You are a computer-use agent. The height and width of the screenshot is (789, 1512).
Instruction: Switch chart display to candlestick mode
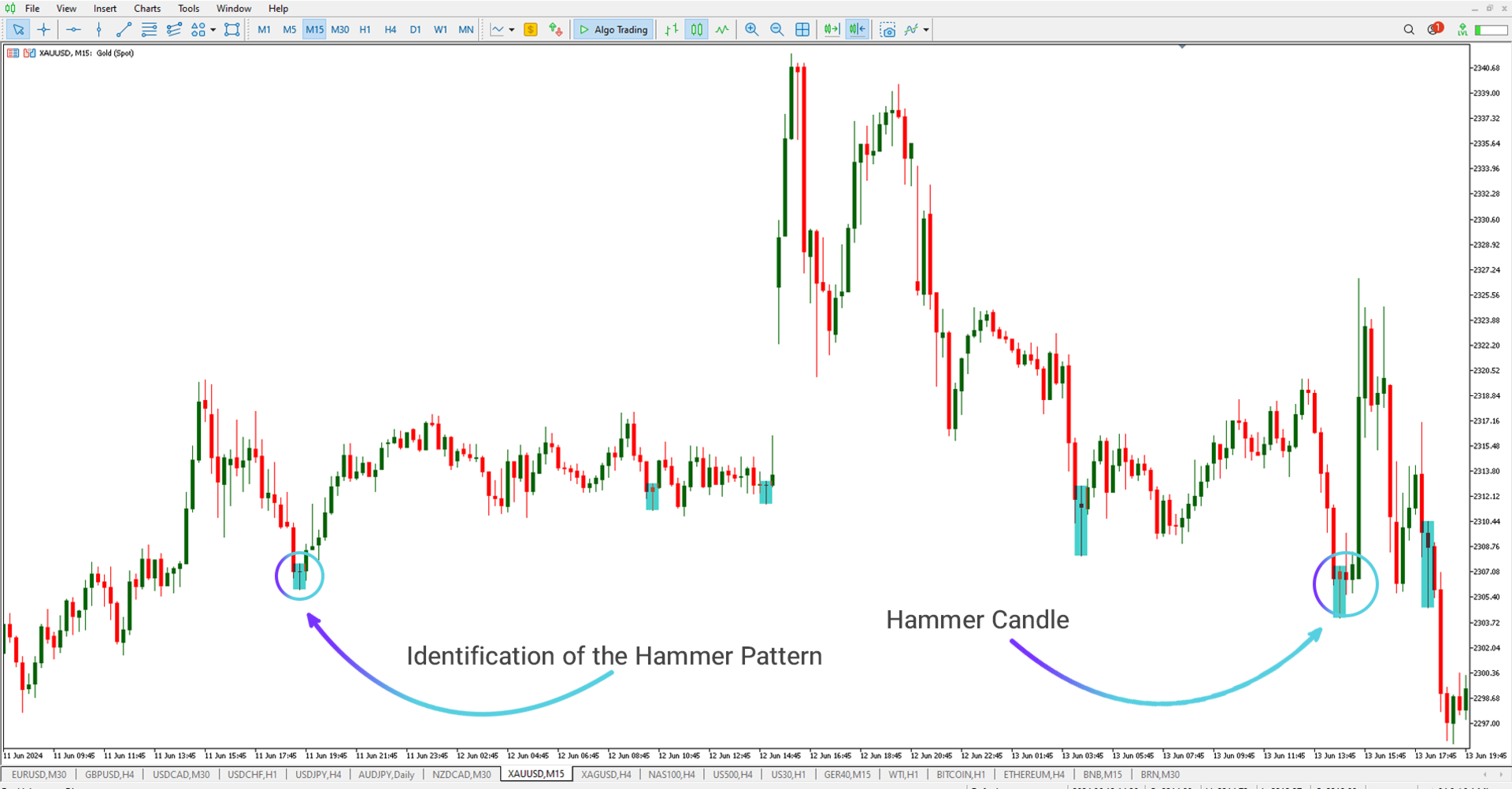(x=696, y=29)
